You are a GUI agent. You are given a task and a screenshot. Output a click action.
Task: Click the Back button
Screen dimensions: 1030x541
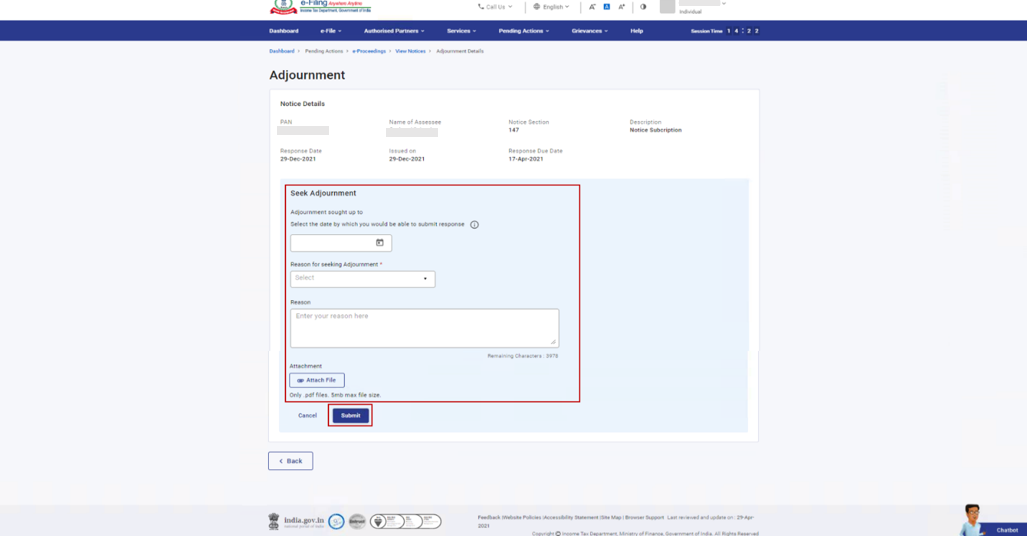coord(291,462)
